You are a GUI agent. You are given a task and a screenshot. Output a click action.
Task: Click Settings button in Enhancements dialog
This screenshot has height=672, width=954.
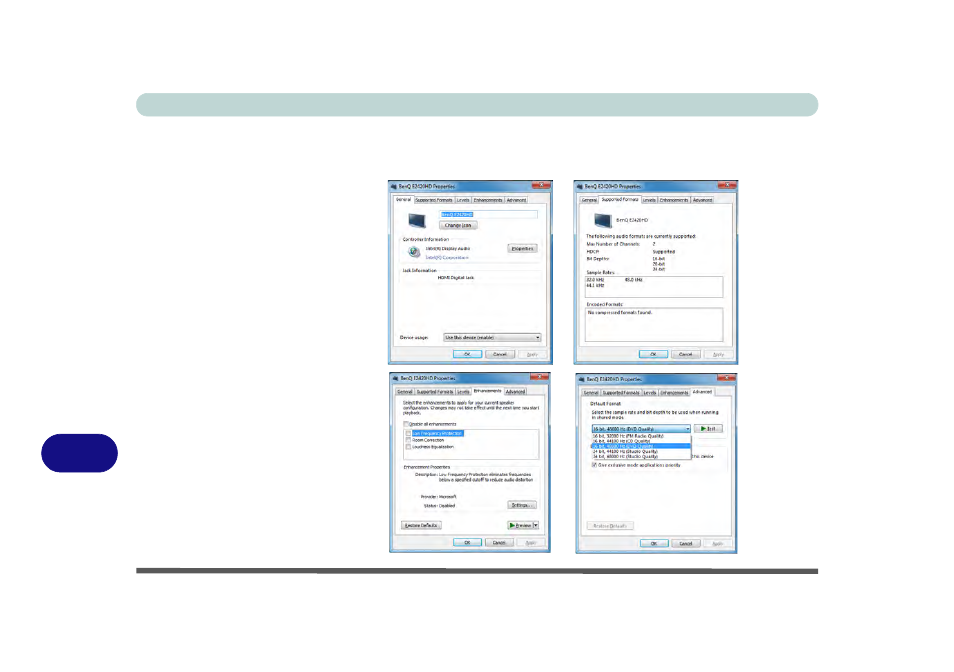coord(521,505)
